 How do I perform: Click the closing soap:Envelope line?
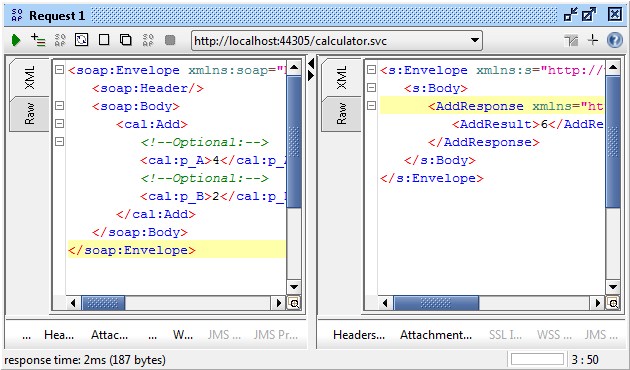(x=177, y=249)
